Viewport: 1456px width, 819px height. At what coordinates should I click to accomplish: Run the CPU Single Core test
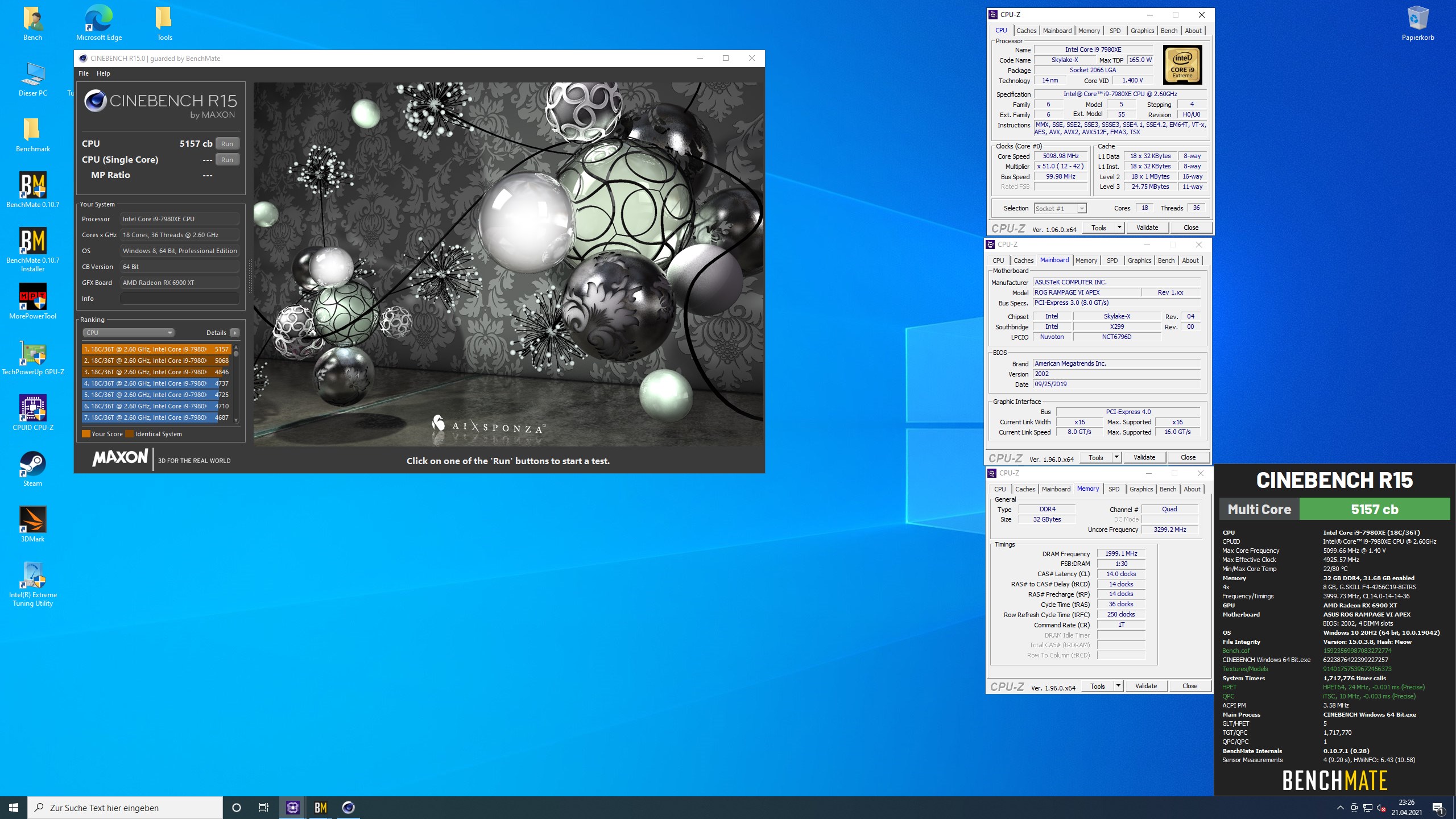tap(227, 160)
